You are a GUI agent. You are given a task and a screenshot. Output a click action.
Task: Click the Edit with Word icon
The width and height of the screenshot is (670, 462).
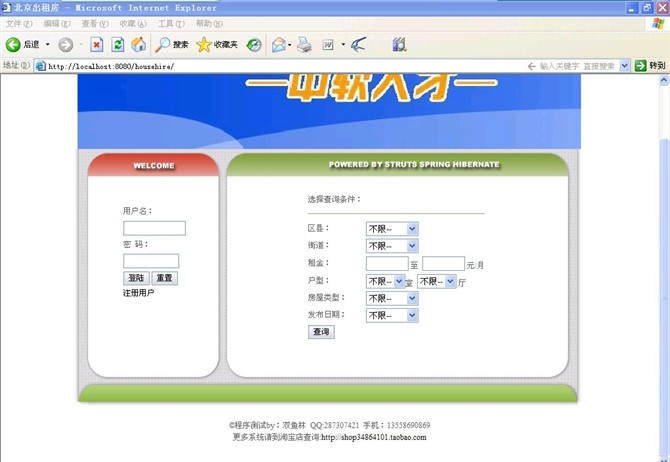point(328,44)
